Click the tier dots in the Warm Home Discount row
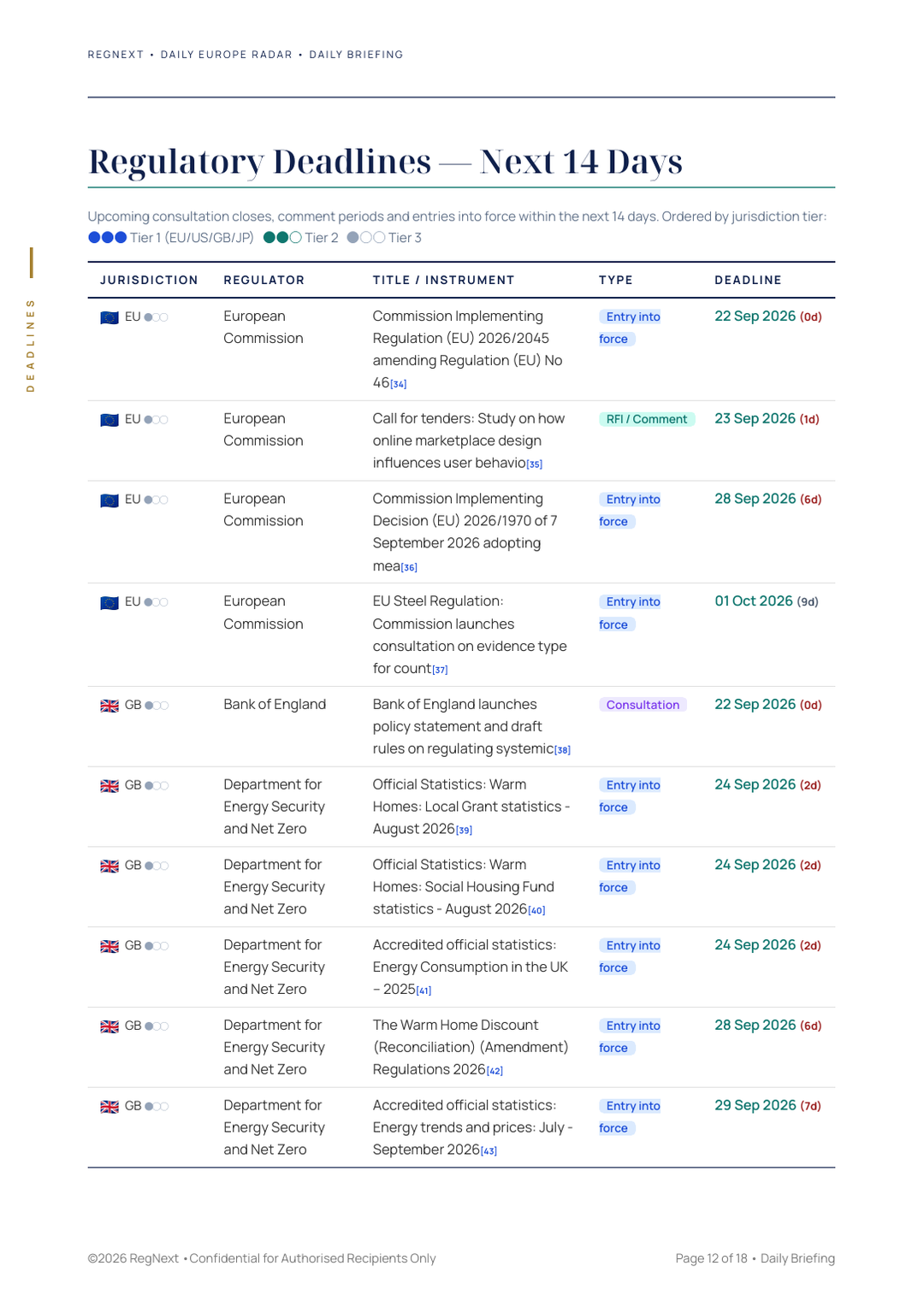The image size is (924, 1307). coord(157,1026)
